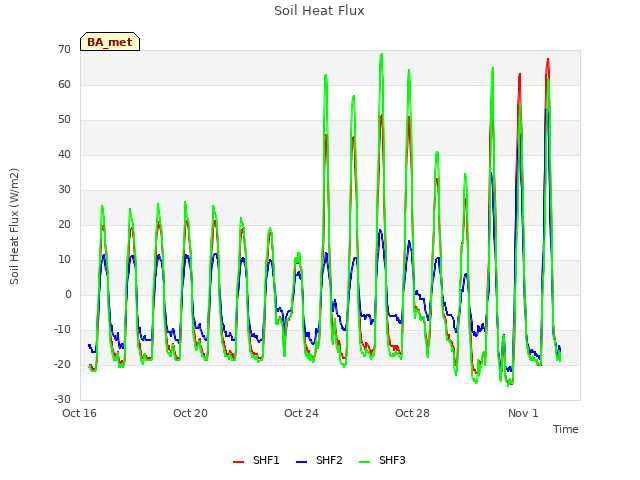Click the 70 y-axis tick label
Screen dimensions: 640x480
click(x=64, y=49)
